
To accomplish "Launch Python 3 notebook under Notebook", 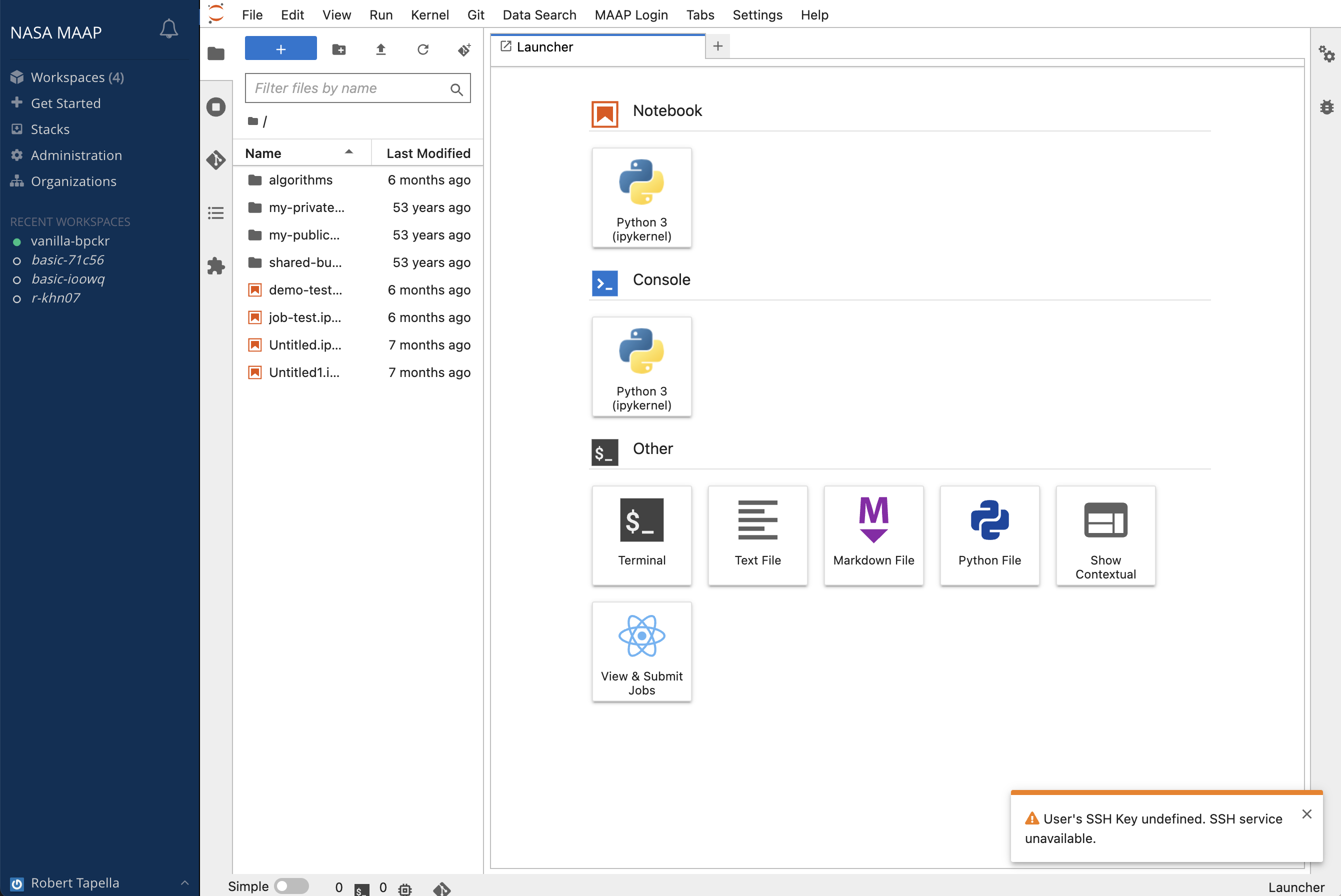I will tap(641, 197).
